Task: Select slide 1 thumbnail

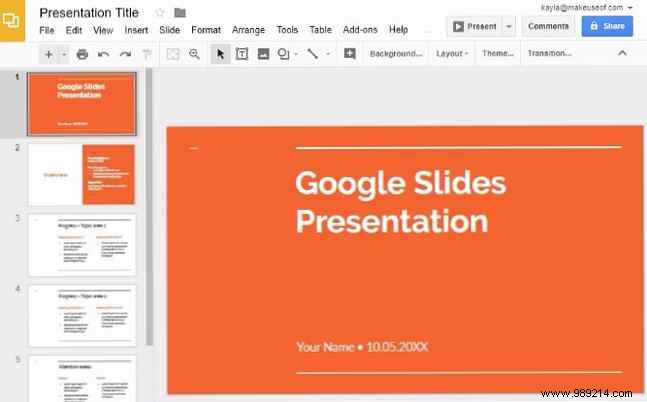Action: (82, 104)
